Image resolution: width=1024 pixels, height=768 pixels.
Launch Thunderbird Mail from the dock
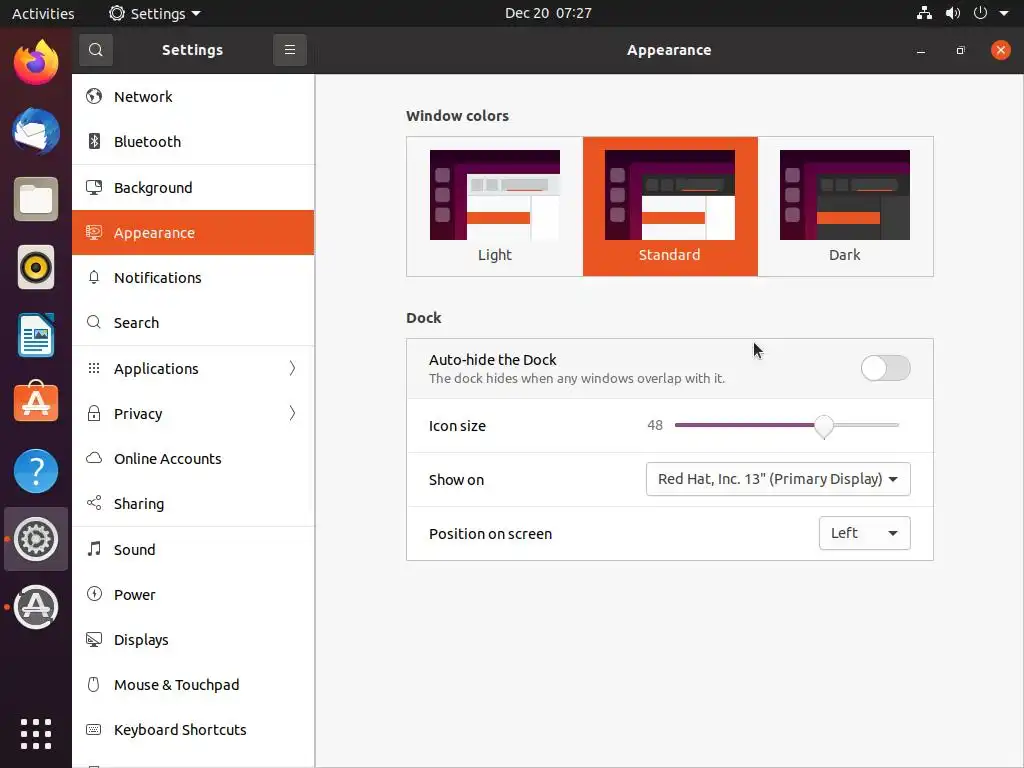coord(36,131)
